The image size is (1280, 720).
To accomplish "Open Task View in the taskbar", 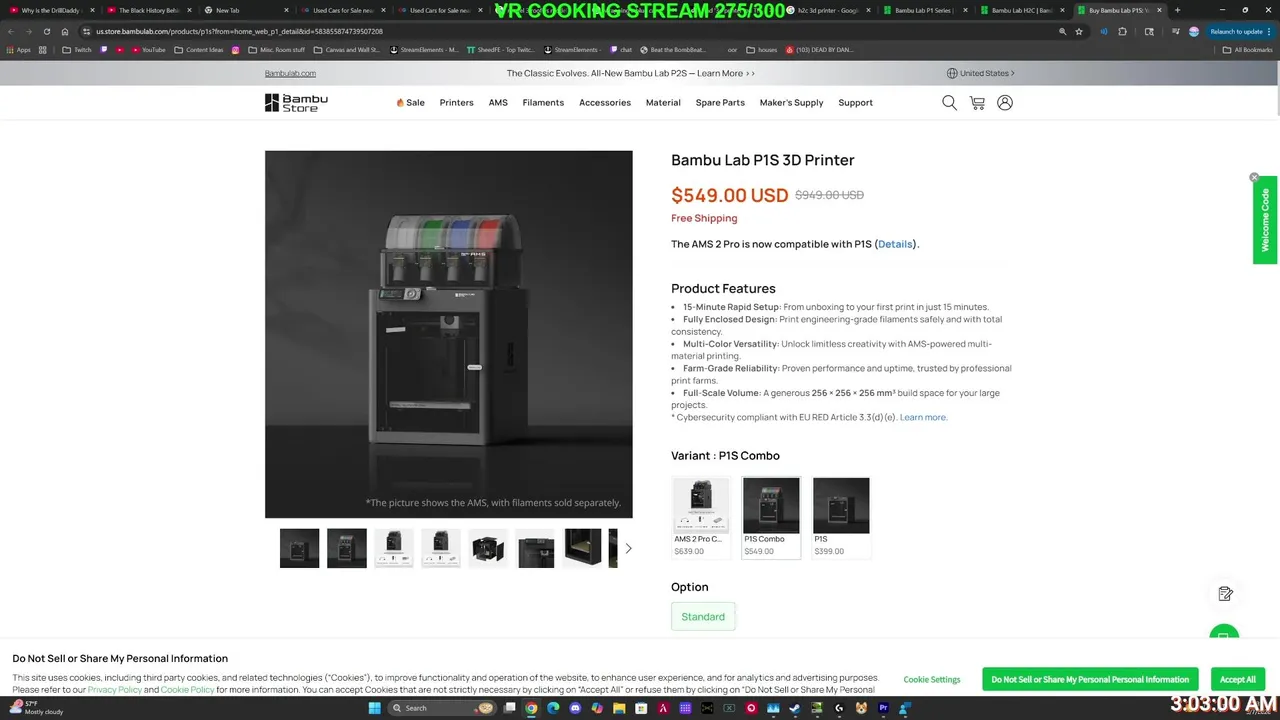I will coord(509,708).
